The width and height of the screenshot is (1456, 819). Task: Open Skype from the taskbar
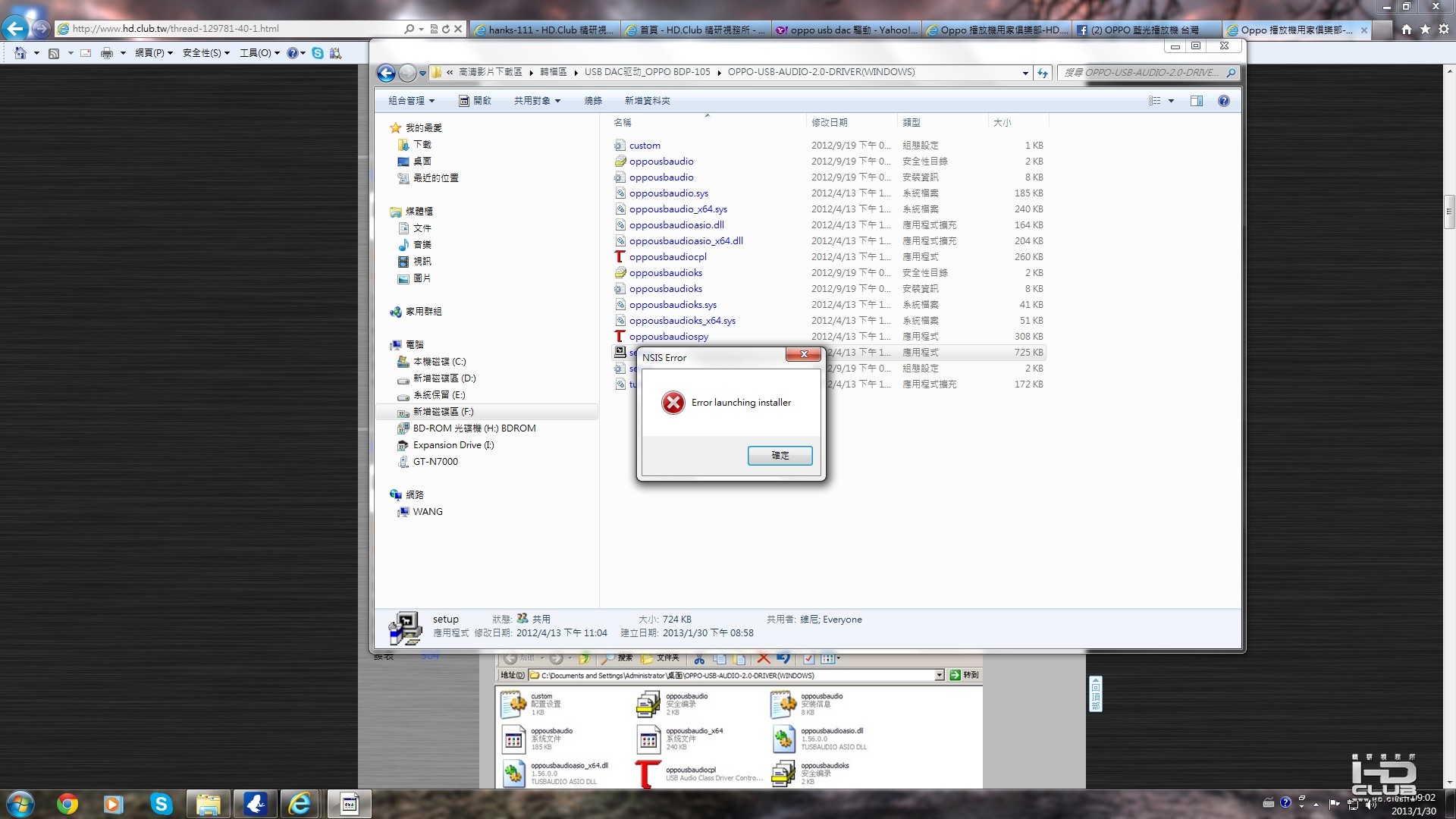click(161, 804)
